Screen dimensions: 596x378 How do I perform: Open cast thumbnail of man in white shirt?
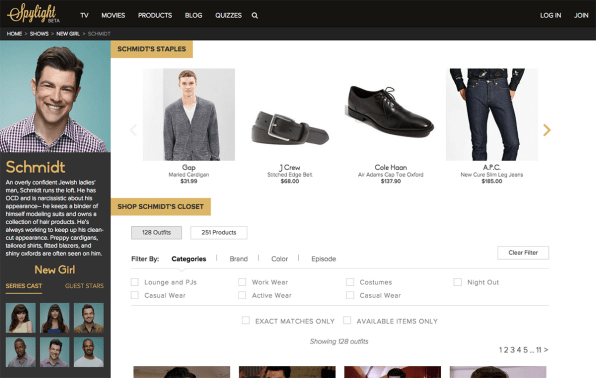coord(89,352)
